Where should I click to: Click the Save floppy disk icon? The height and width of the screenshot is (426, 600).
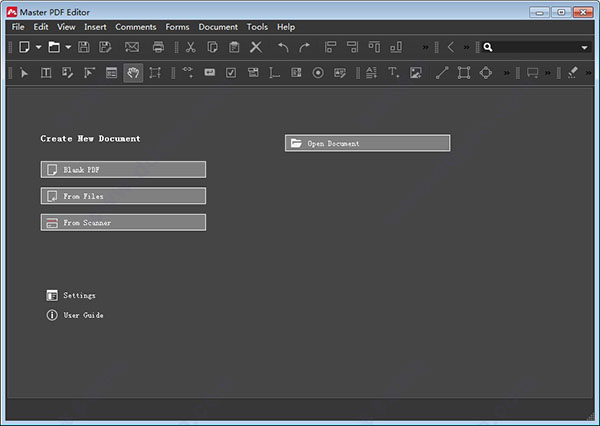point(84,47)
